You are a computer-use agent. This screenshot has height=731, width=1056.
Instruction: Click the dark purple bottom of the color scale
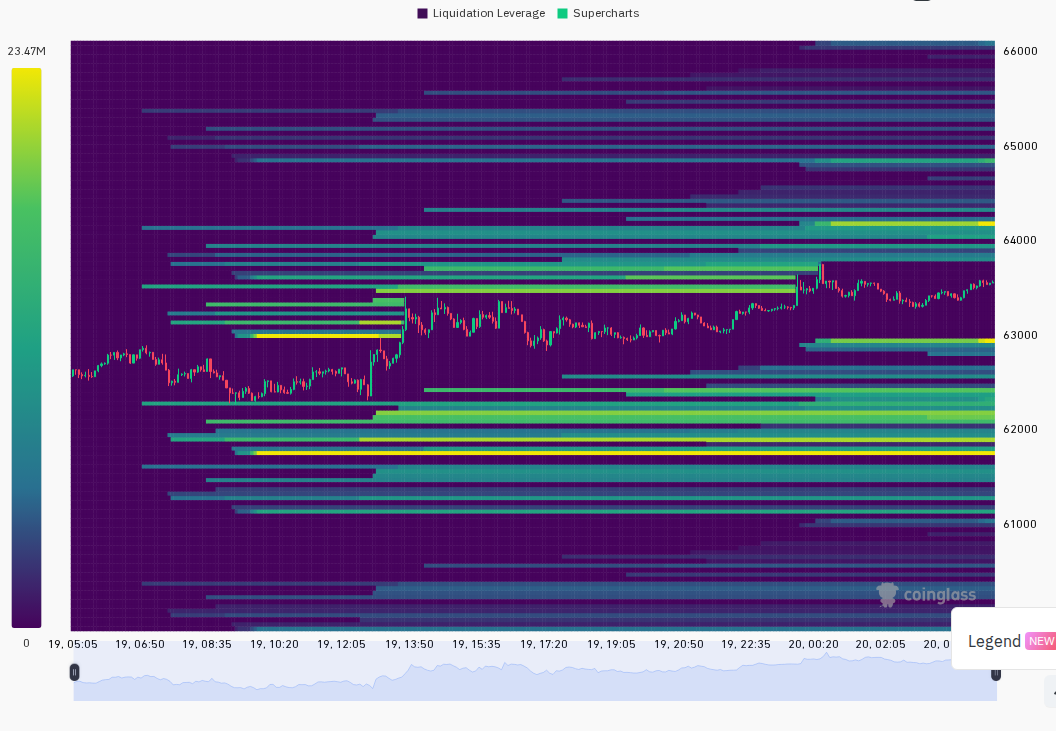[26, 616]
